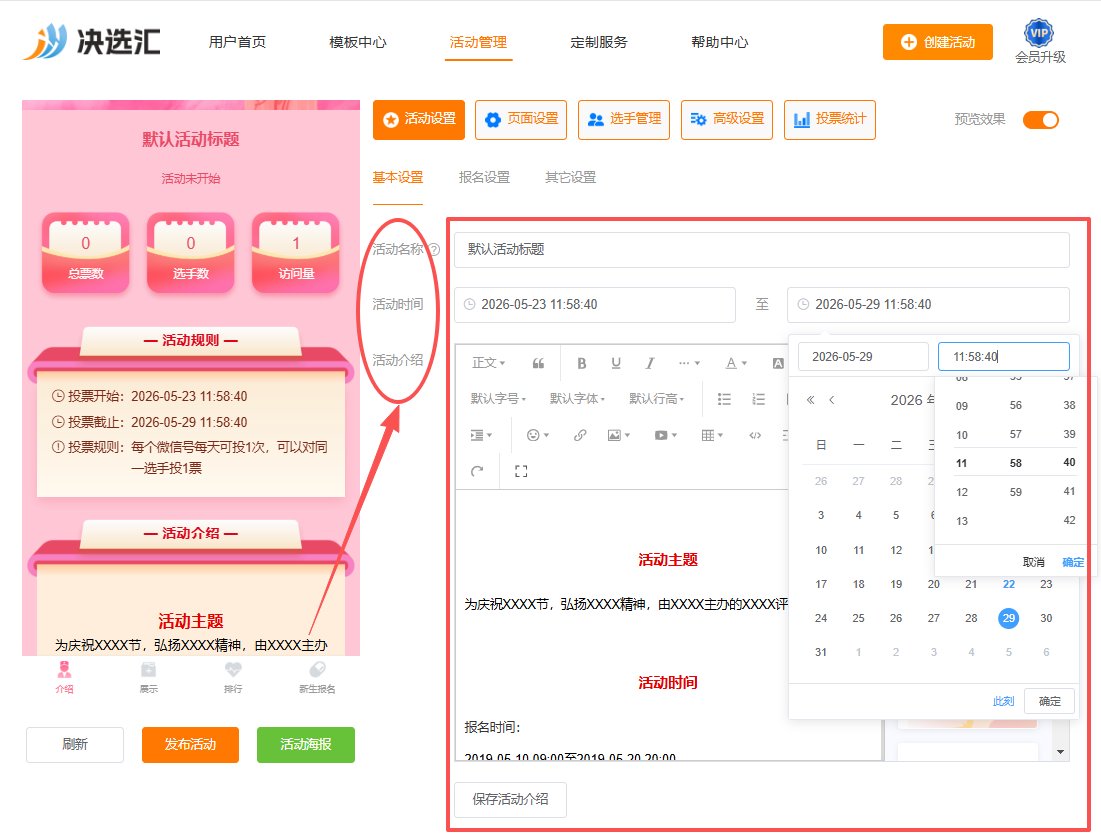
Task: Open the insert video dropdown
Action: (666, 435)
